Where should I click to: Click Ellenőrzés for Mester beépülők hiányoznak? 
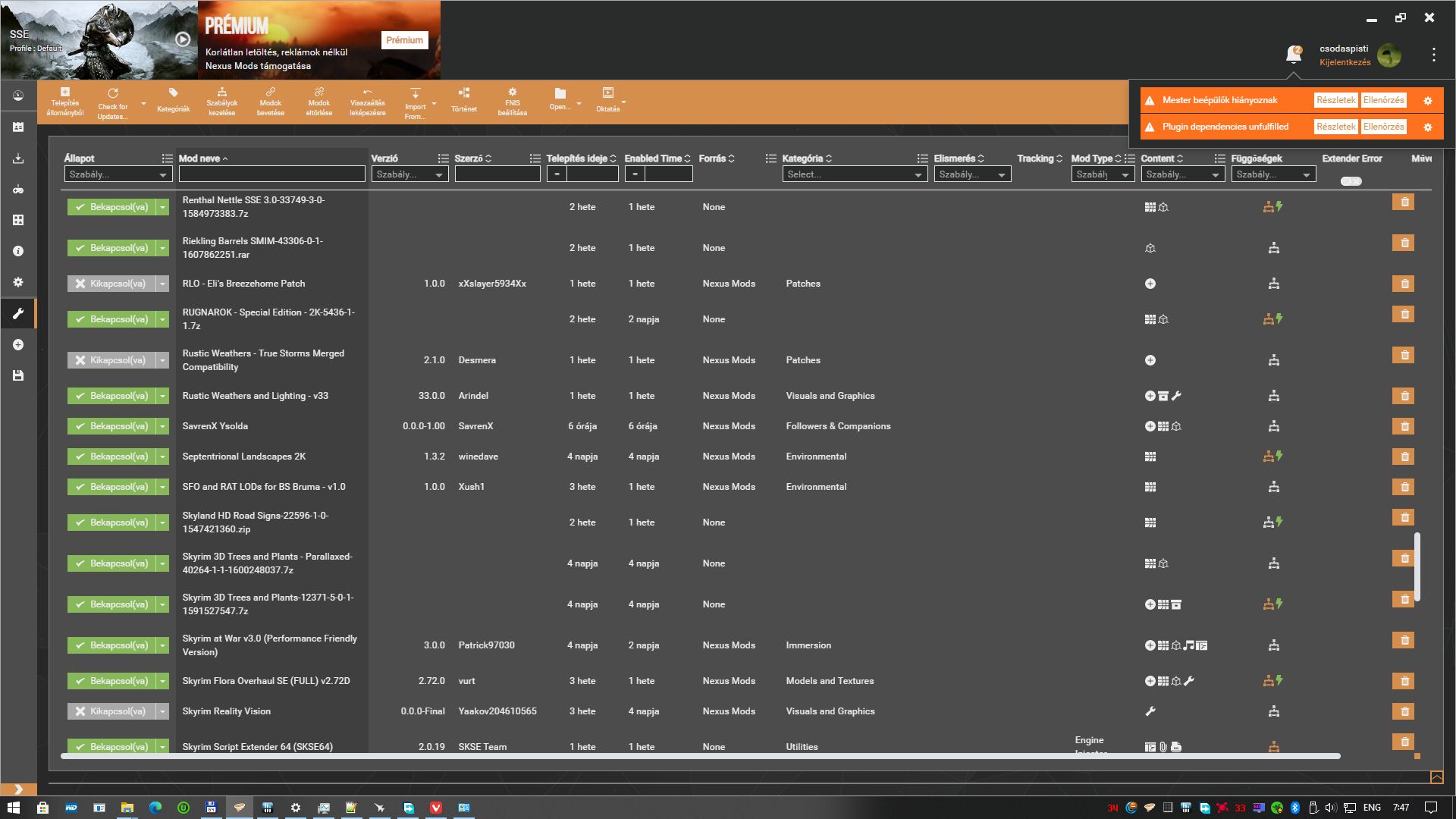(1383, 100)
